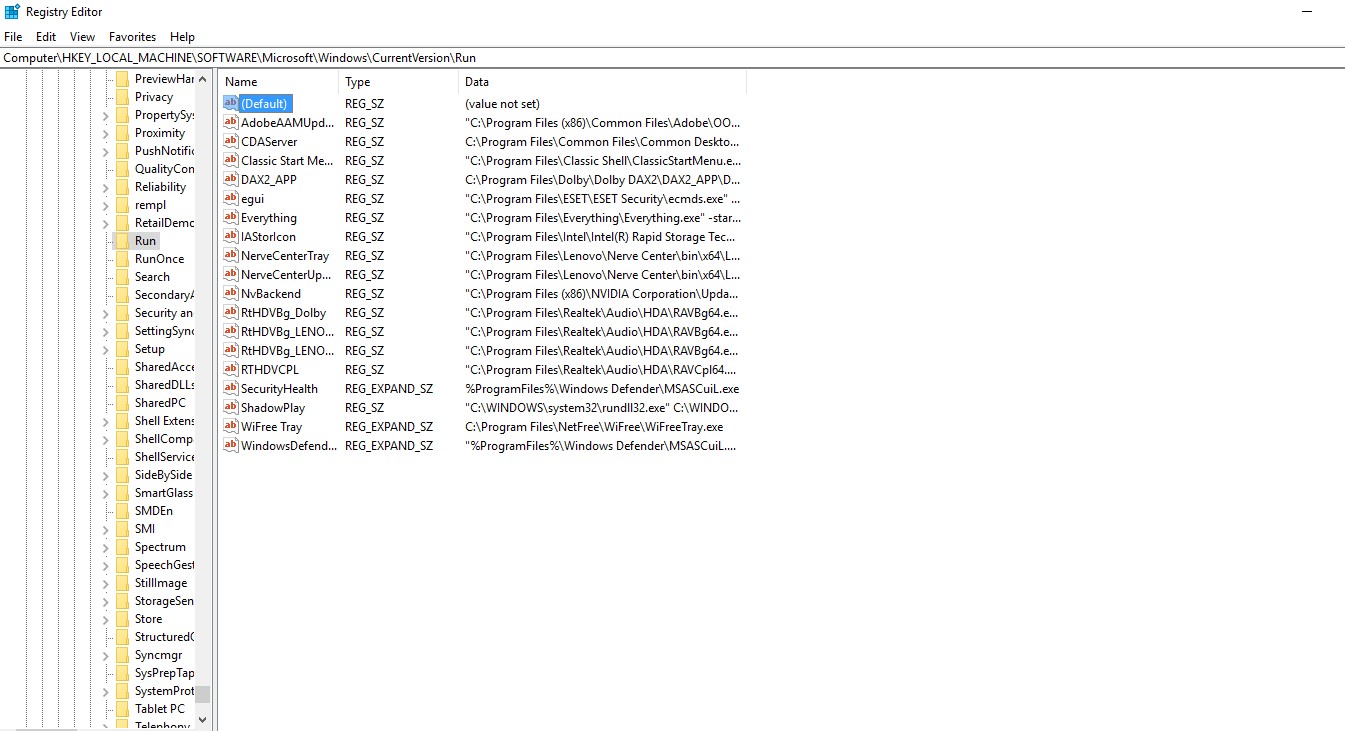Expand the PushNotific key in the tree
Image resolution: width=1345 pixels, height=731 pixels.
(106, 151)
